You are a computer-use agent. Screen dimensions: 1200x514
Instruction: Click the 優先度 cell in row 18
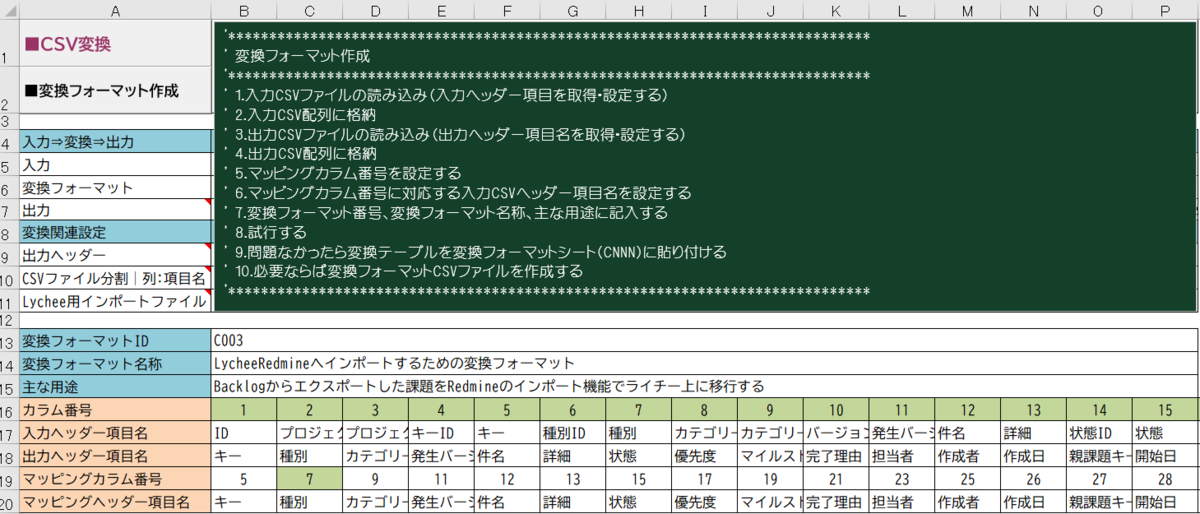tap(704, 456)
